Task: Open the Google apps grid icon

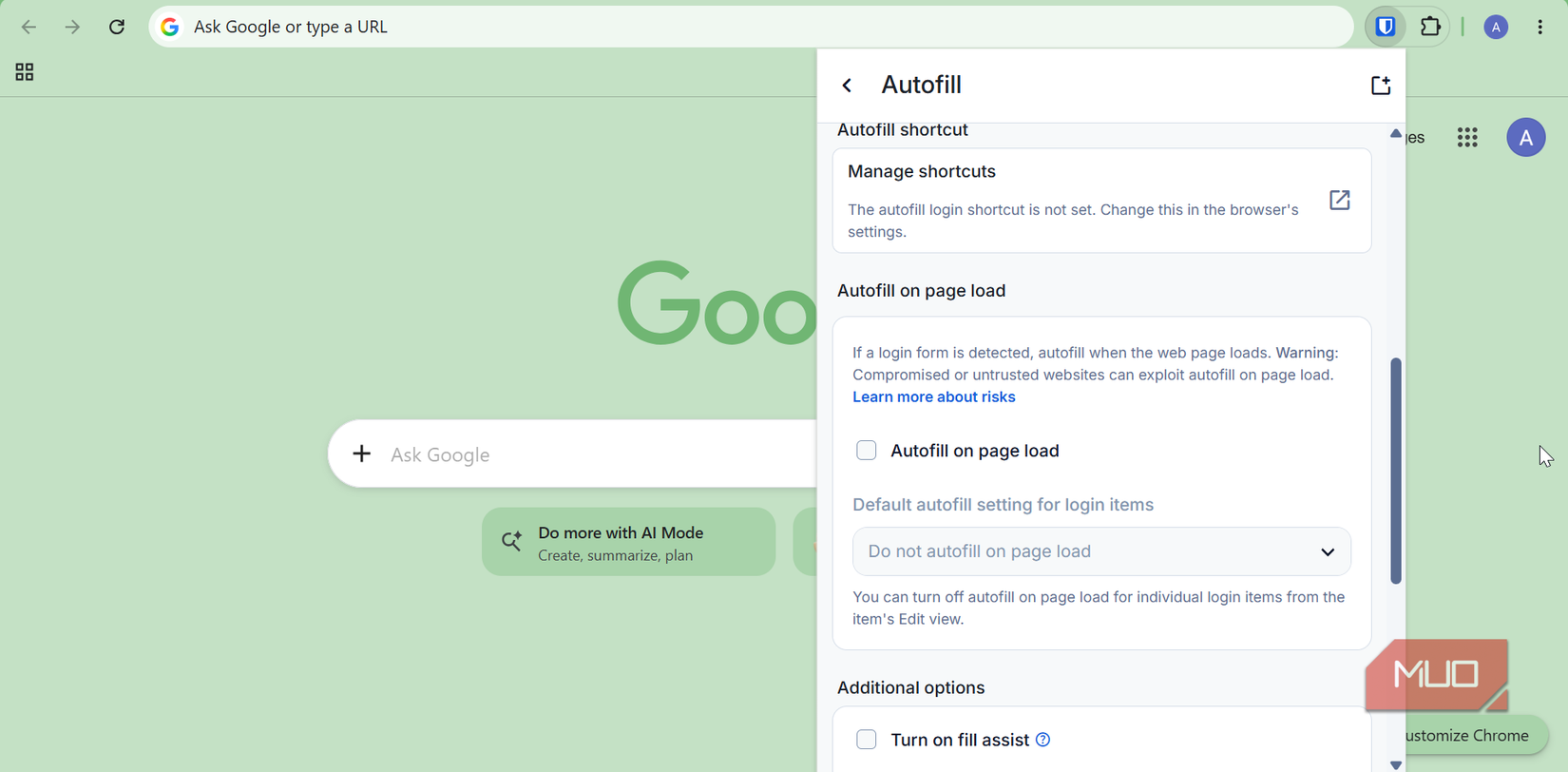Action: coord(1467,138)
